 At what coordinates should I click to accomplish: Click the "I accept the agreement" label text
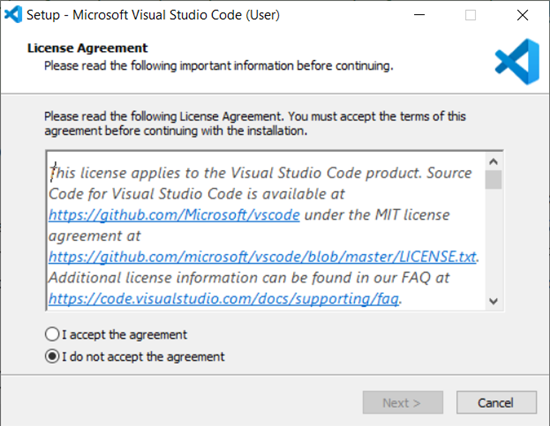(125, 335)
